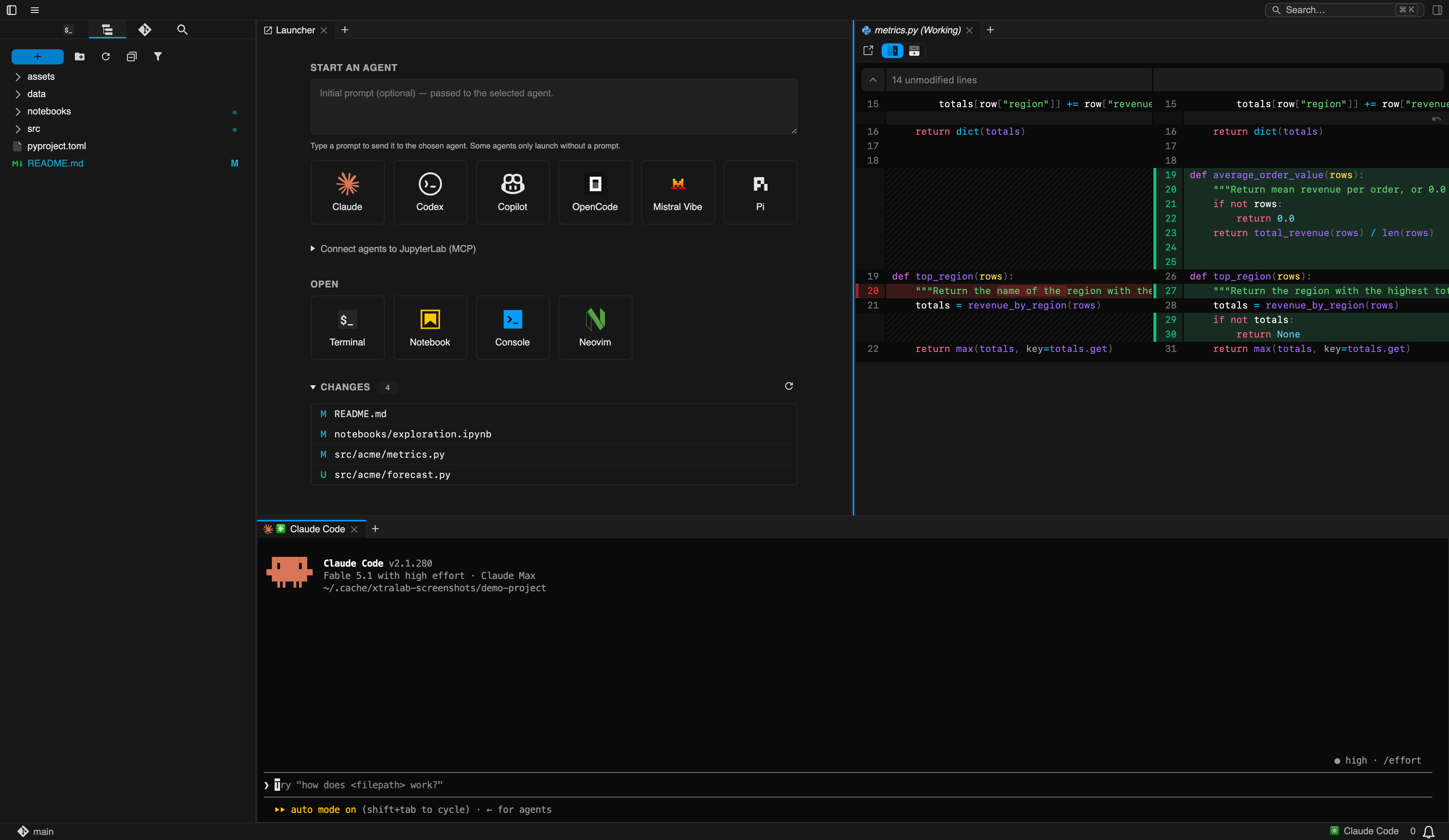
Task: Open the terminals sidebar tab
Action: coord(68,30)
